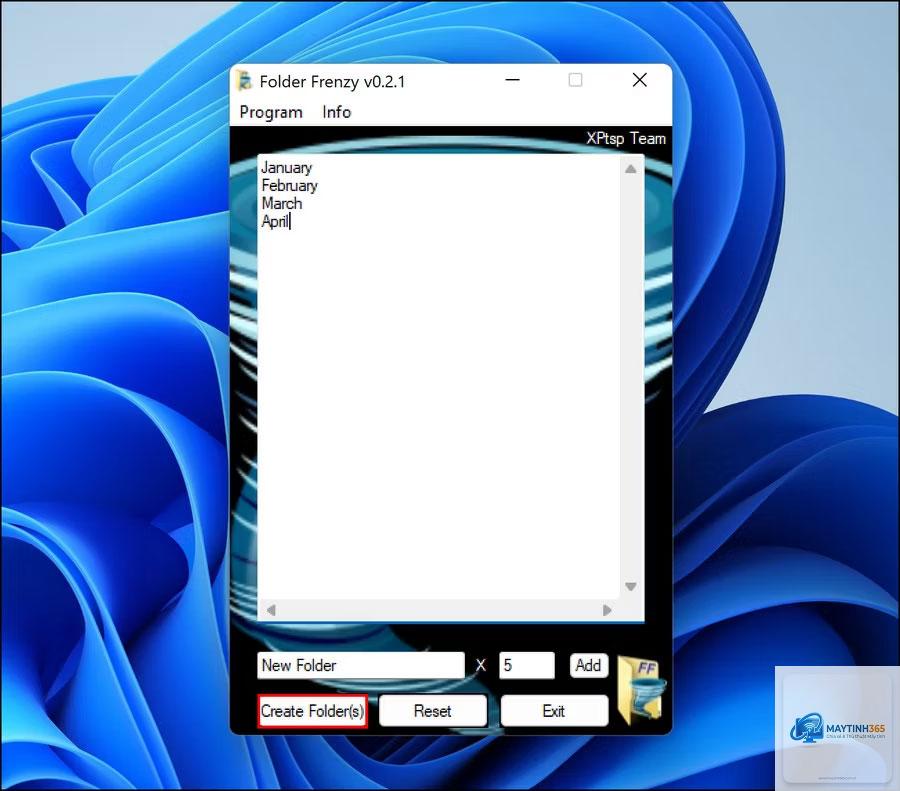The width and height of the screenshot is (900, 791).
Task: Click the horizontal scrollbar left arrow
Action: click(x=271, y=610)
